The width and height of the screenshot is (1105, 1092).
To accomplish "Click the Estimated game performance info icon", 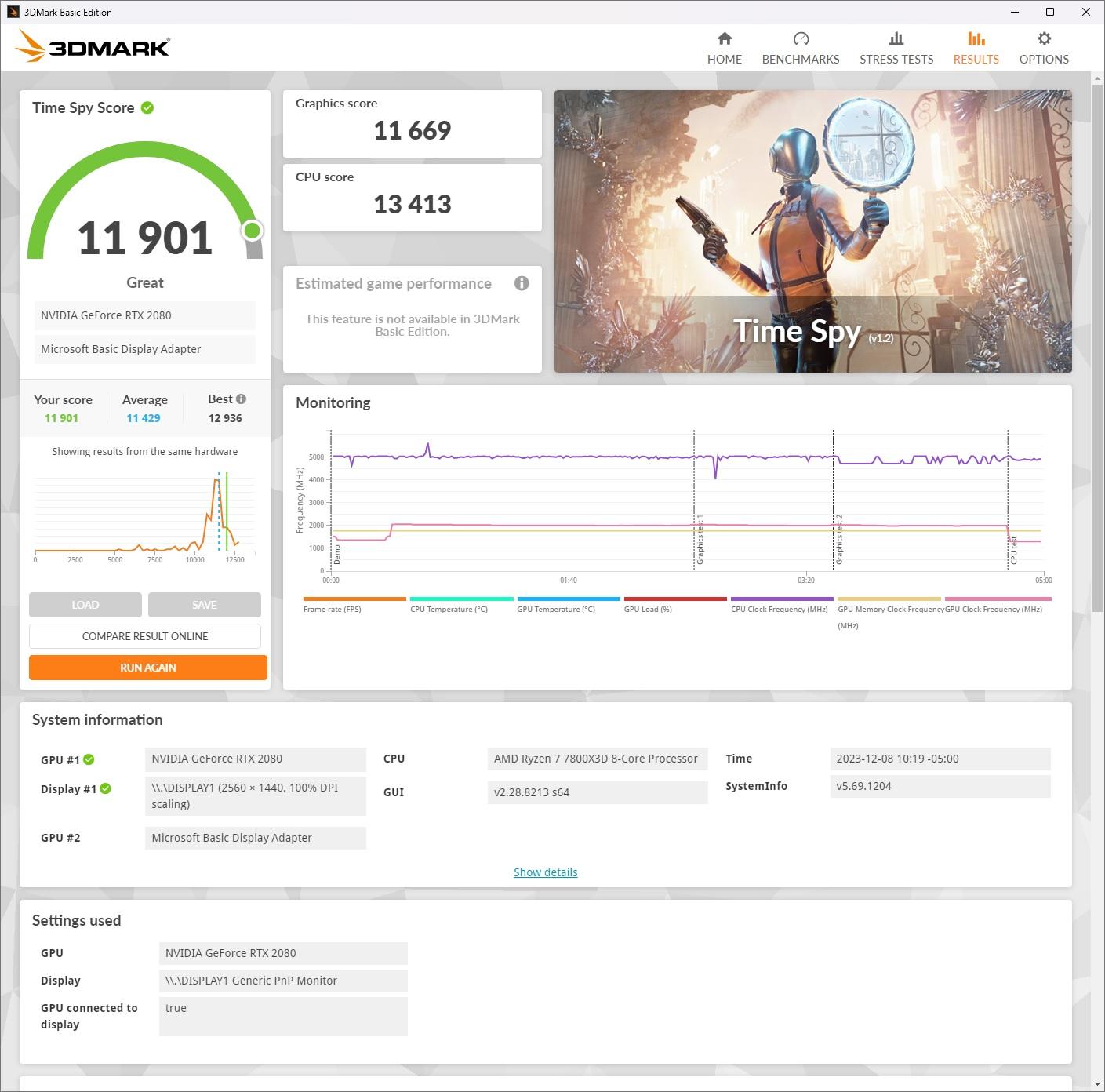I will click(522, 283).
